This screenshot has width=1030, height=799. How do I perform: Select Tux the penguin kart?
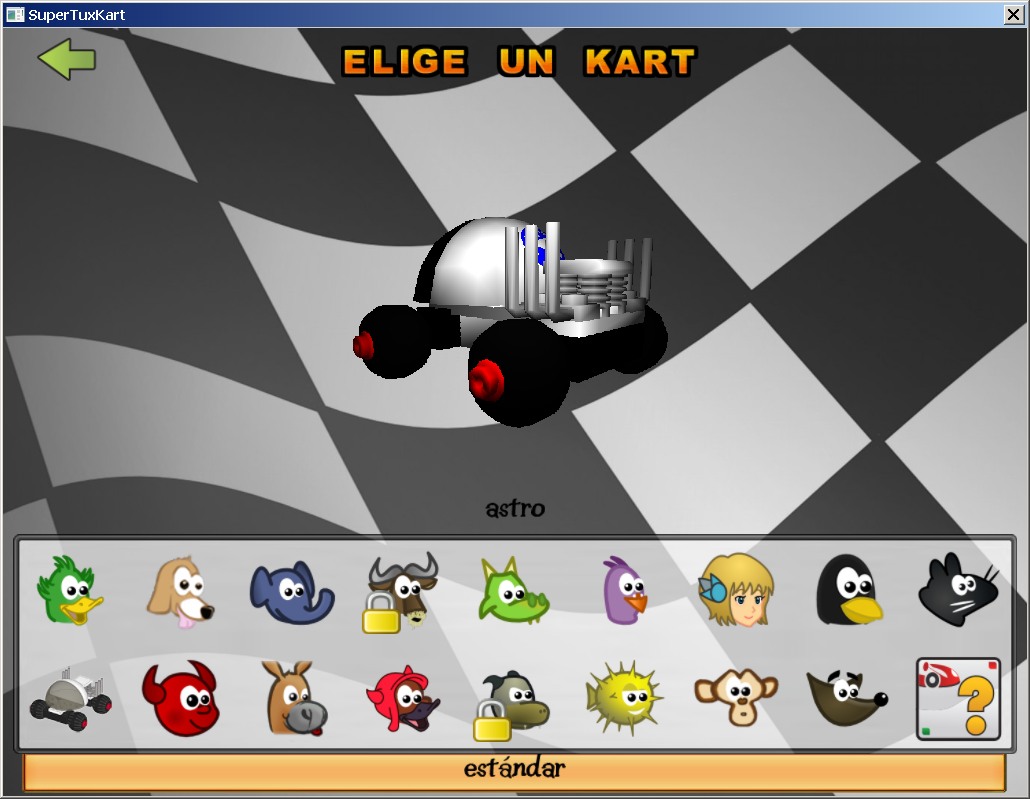[849, 589]
